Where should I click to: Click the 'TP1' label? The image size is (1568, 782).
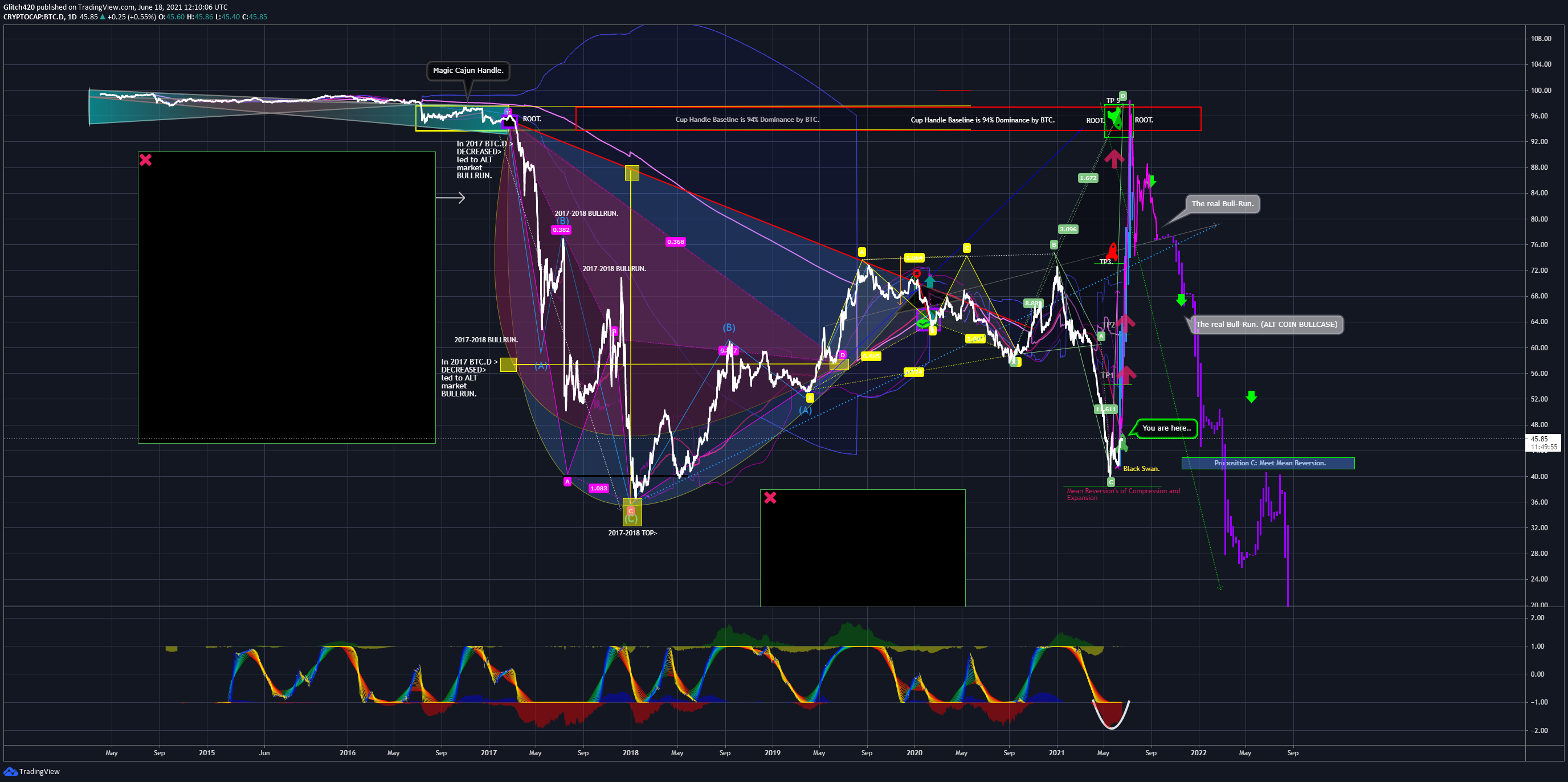1106,375
